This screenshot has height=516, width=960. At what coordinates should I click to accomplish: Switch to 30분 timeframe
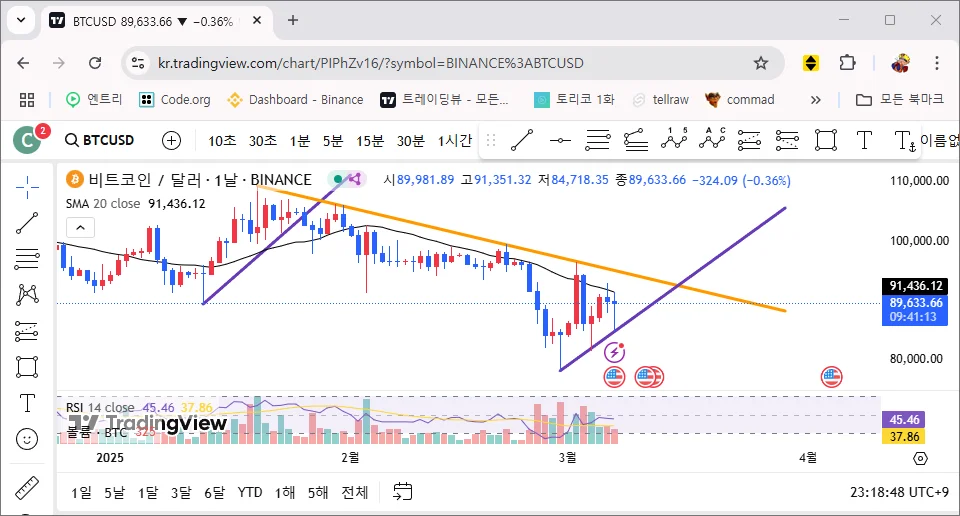coord(411,141)
